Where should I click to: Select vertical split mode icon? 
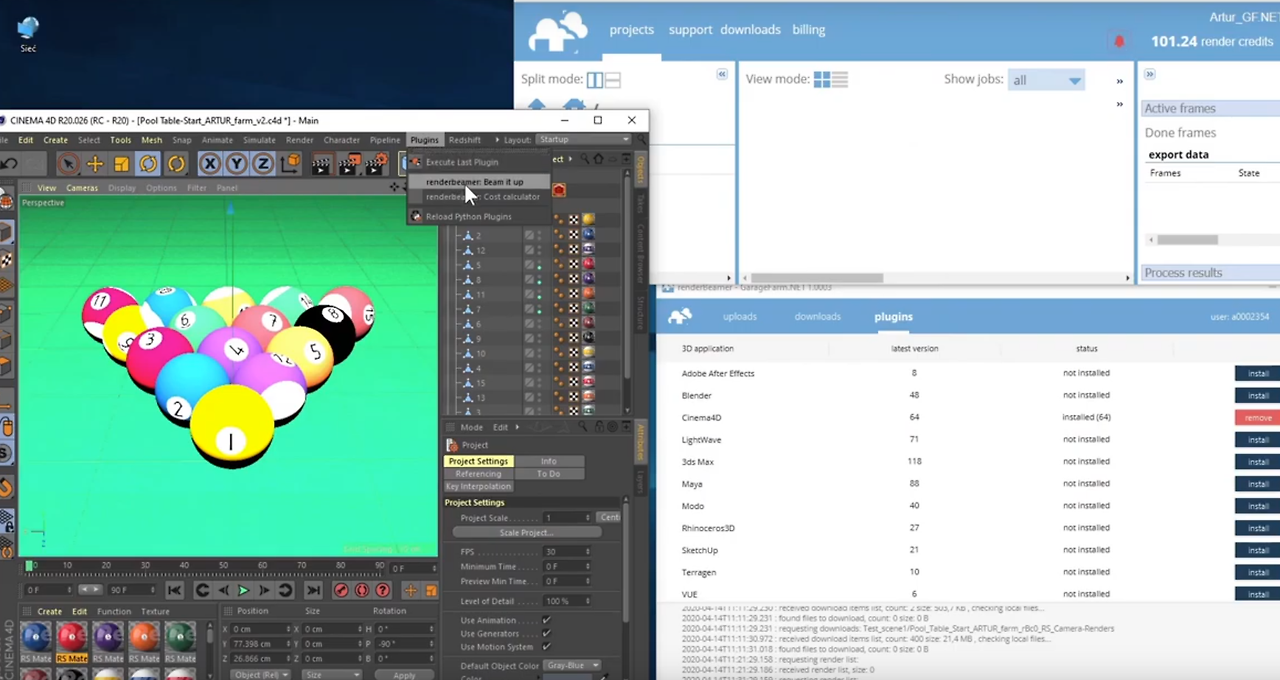595,80
